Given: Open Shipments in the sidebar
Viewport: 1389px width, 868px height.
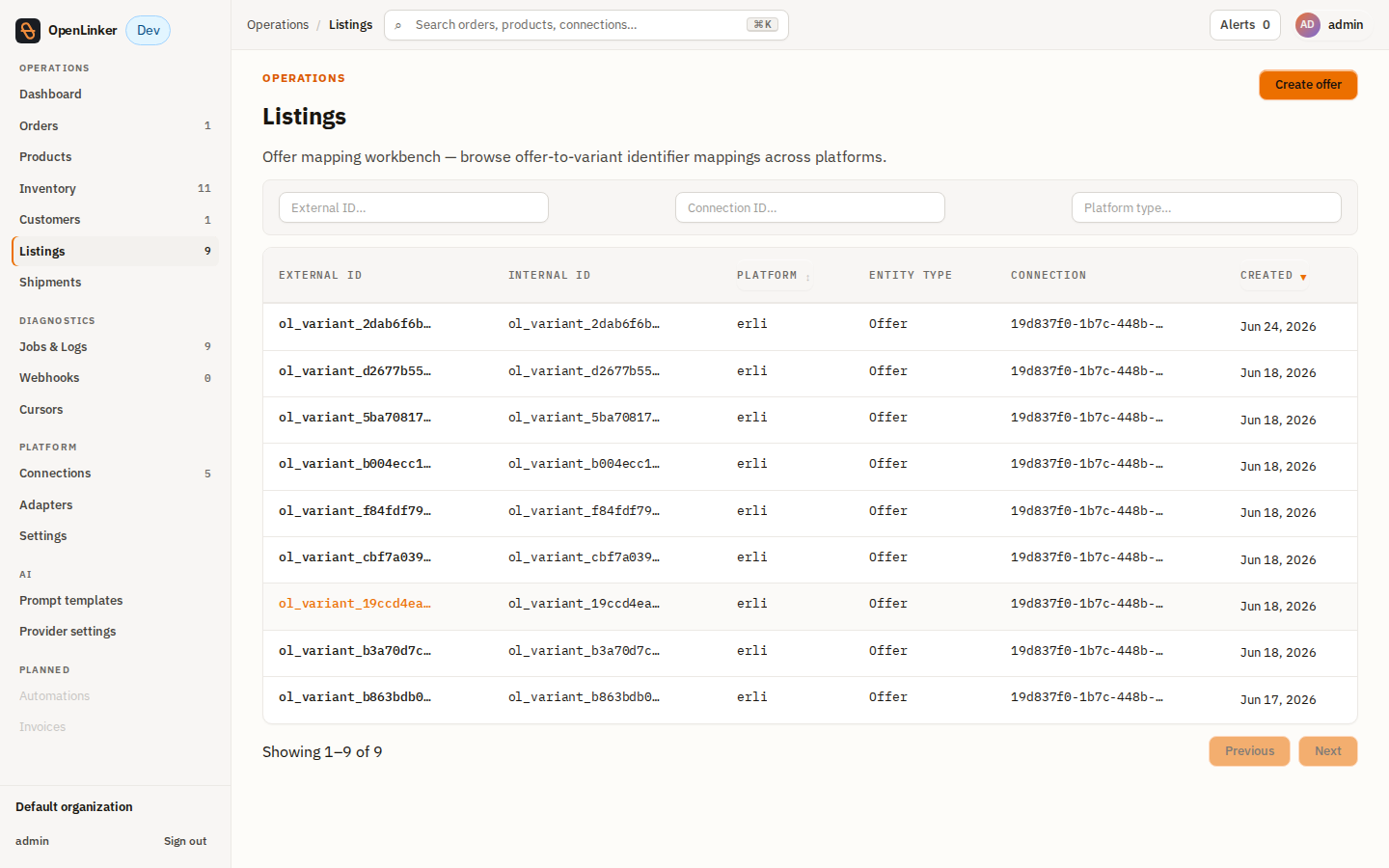Looking at the screenshot, I should (x=115, y=283).
